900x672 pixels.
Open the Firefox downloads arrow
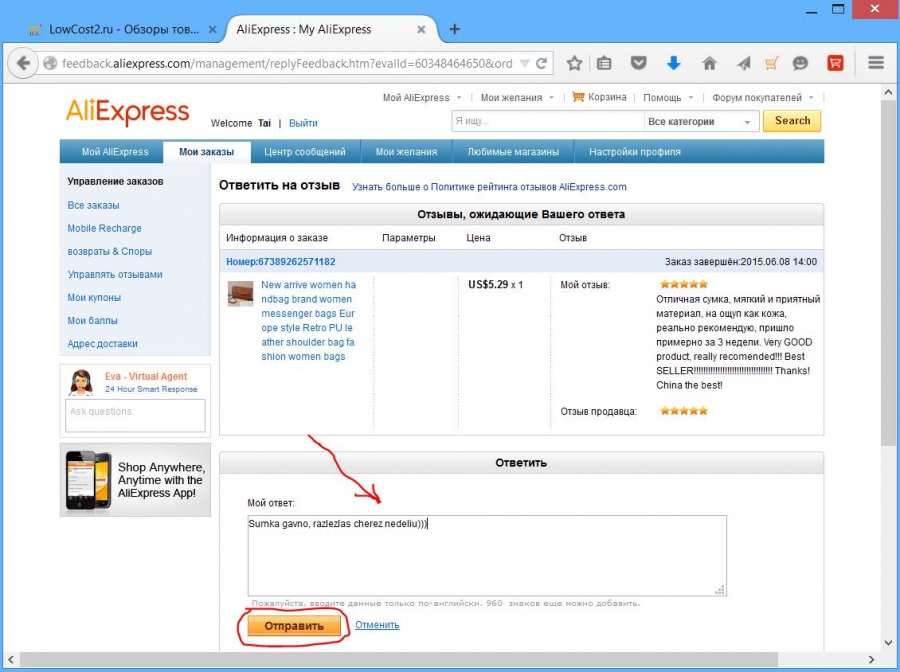click(673, 63)
